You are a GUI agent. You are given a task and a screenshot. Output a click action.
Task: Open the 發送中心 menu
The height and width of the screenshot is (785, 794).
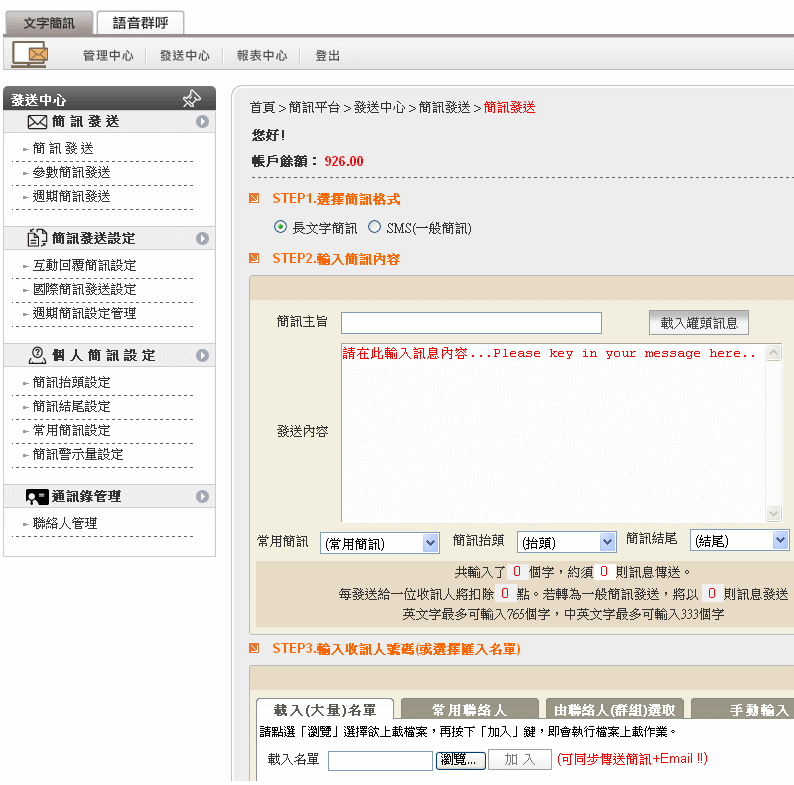pyautogui.click(x=185, y=56)
